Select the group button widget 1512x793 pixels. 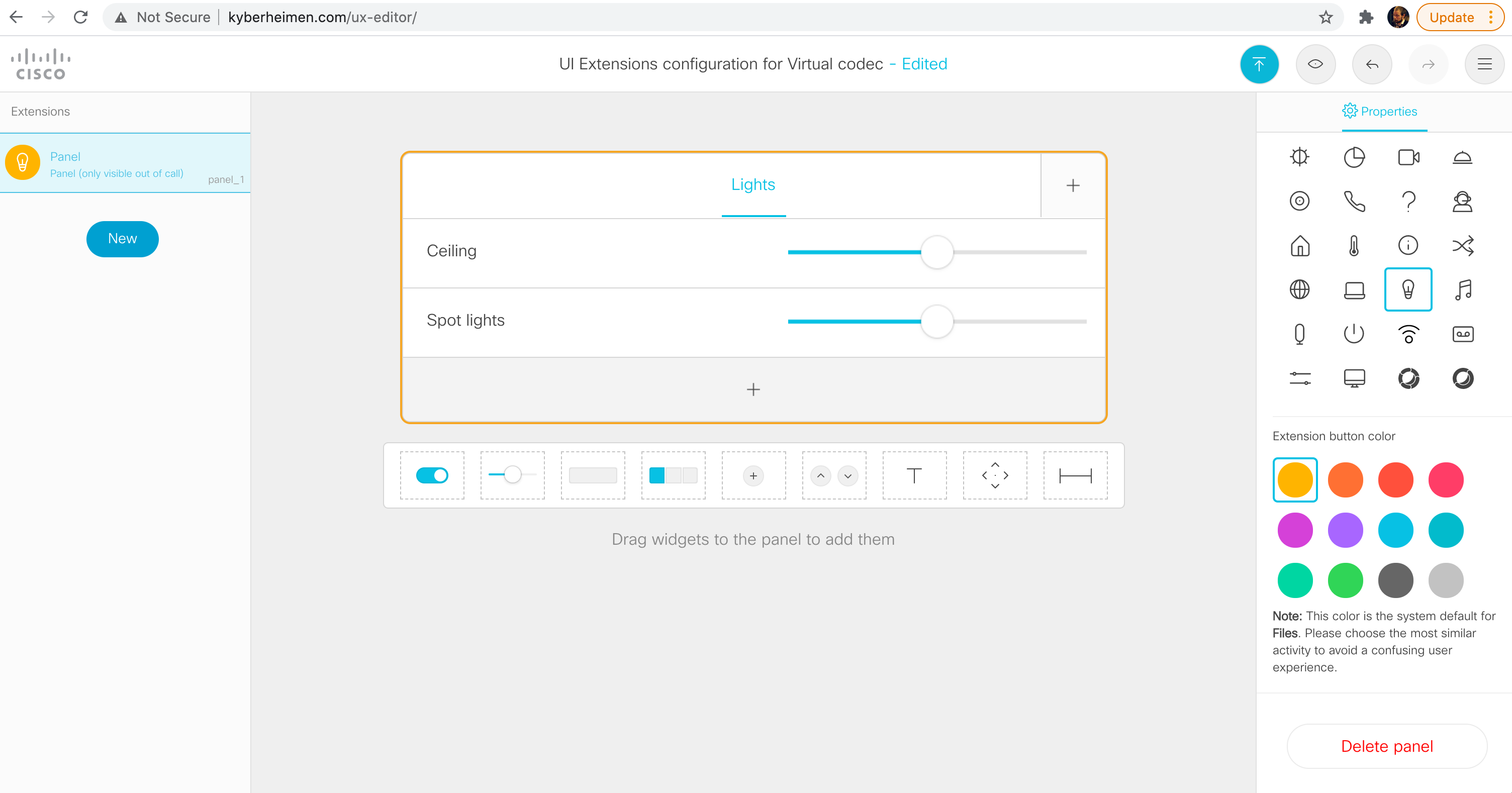click(673, 475)
